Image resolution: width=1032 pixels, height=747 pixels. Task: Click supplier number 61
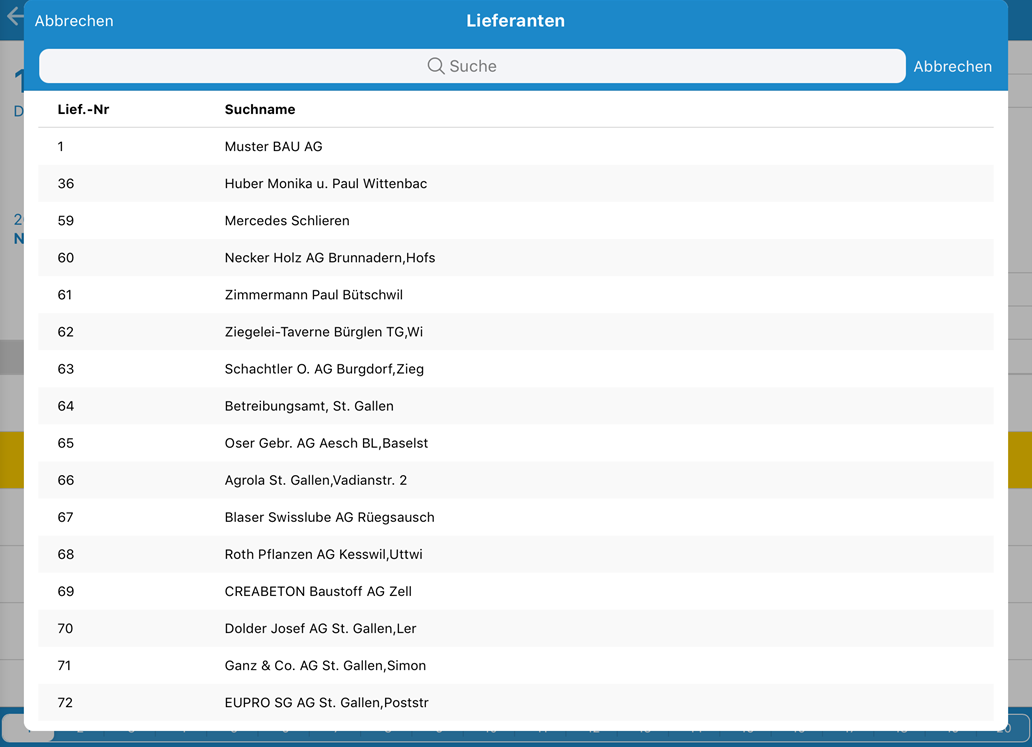64,295
